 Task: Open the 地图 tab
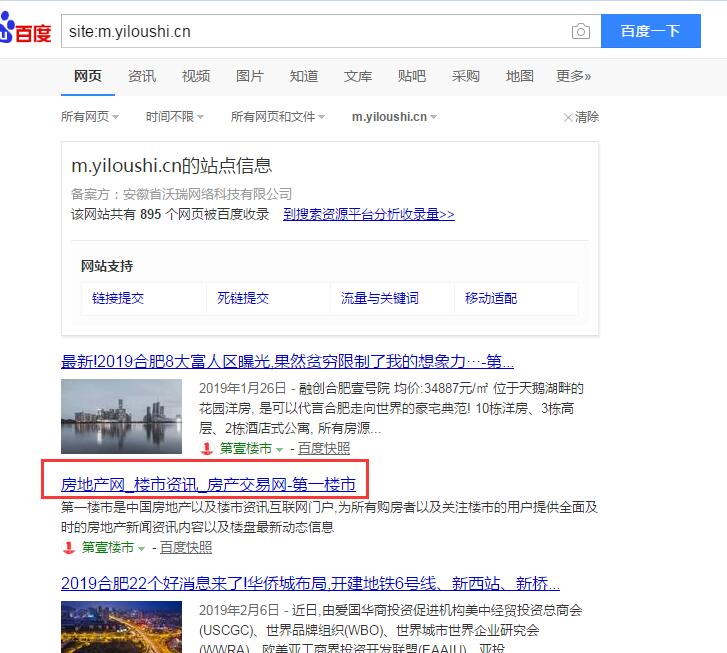[x=519, y=76]
